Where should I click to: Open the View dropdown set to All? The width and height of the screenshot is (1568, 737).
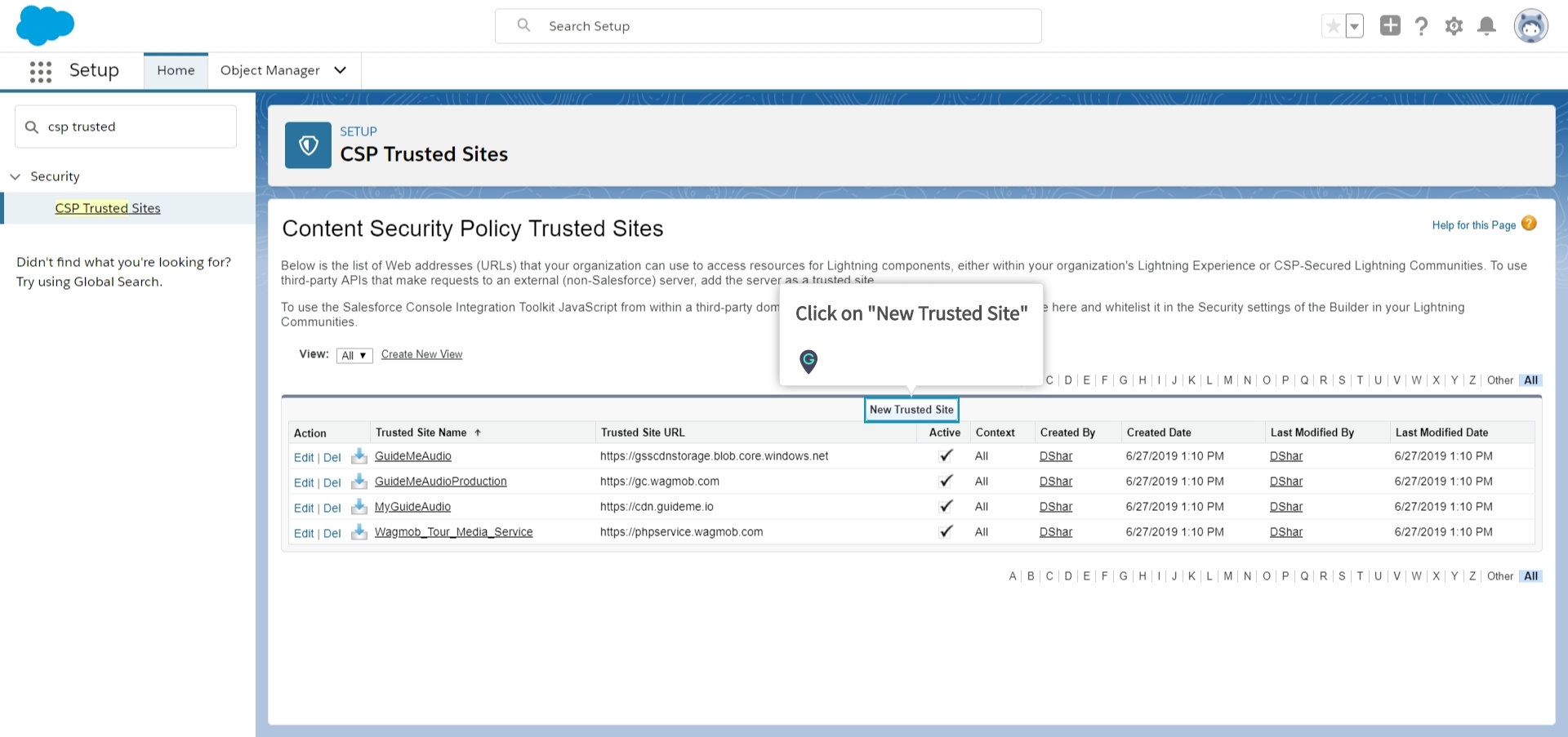(354, 355)
